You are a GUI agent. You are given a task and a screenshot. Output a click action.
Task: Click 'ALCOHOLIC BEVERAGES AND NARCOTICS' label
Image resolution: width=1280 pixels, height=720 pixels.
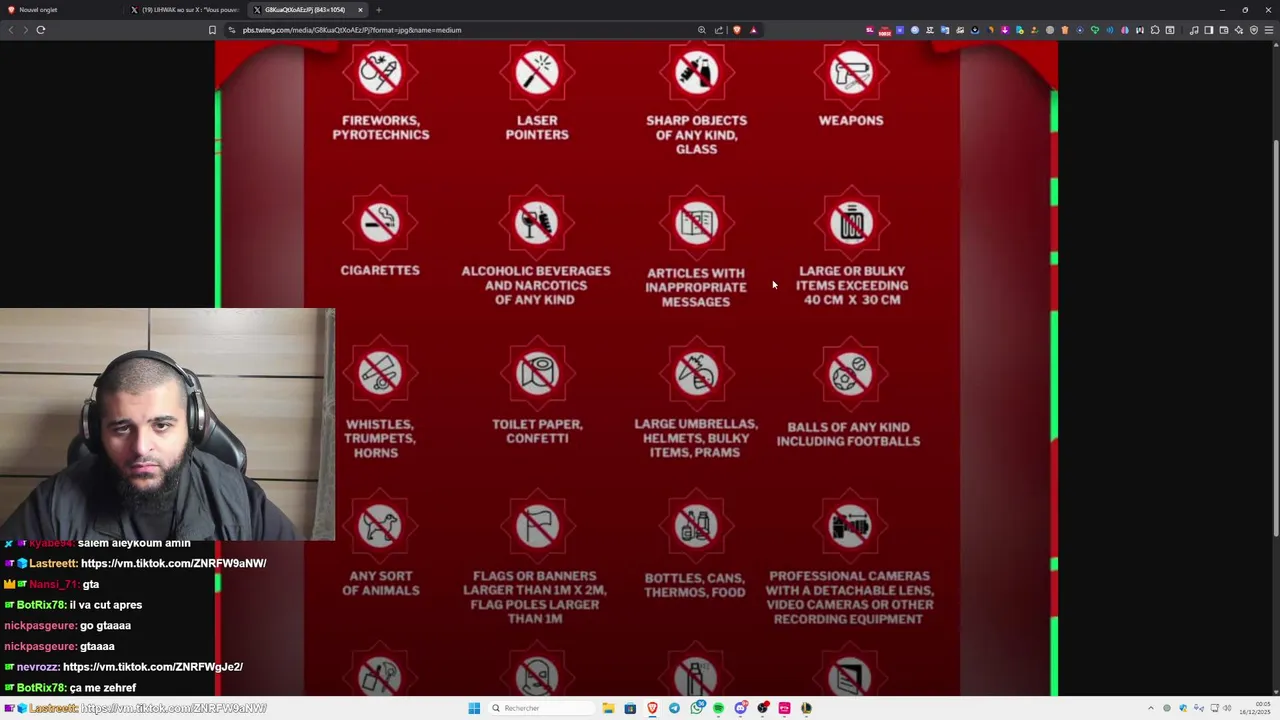[x=536, y=285]
